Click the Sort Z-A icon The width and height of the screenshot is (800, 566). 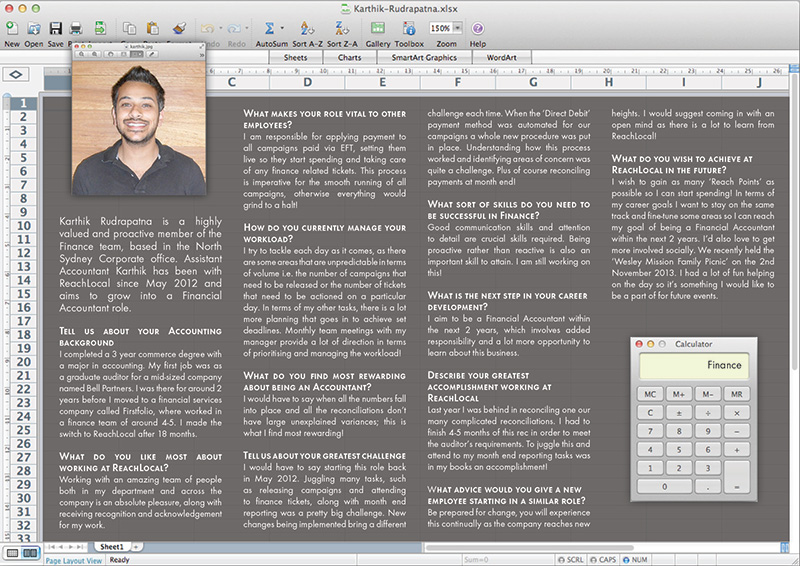342,28
